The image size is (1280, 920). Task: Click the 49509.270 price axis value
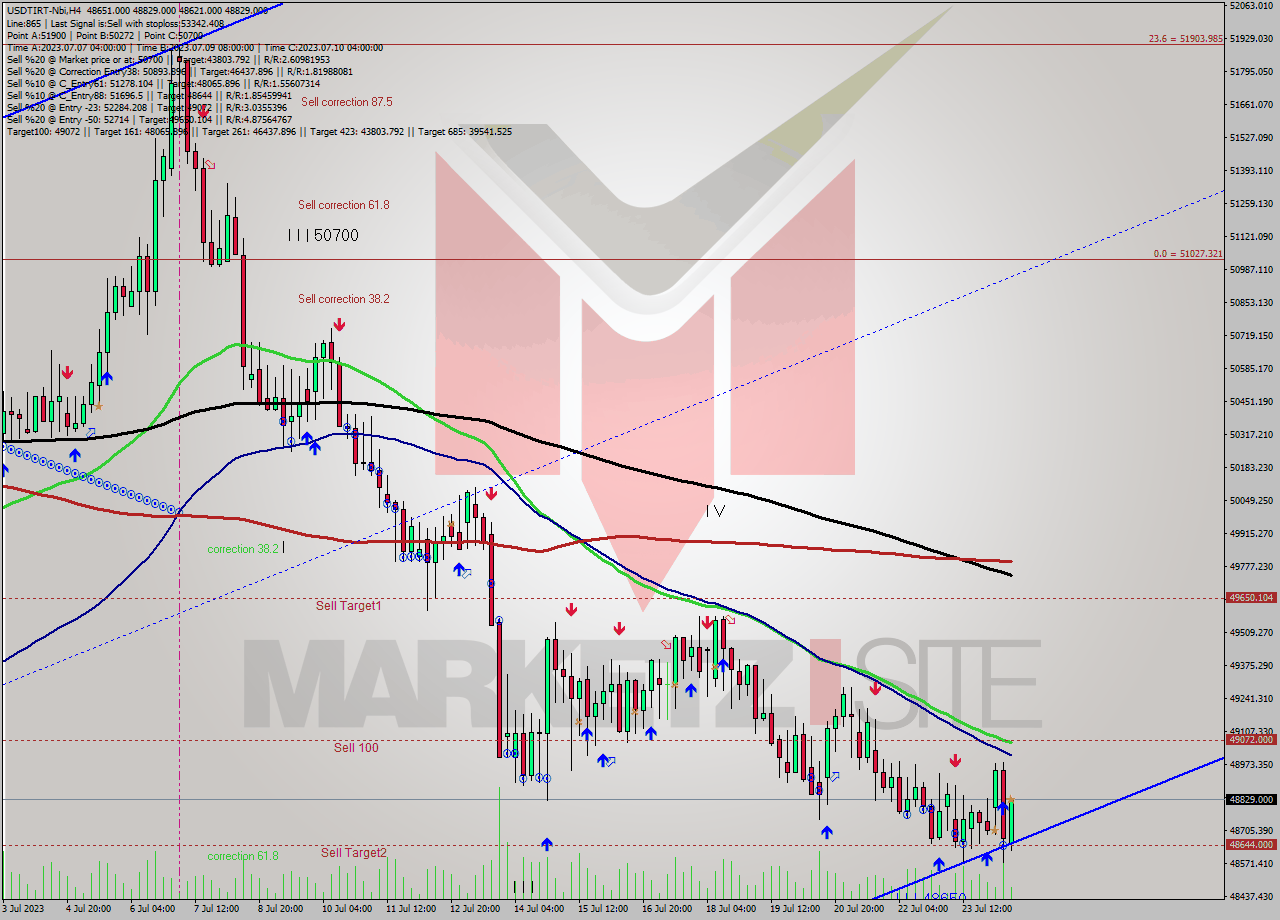[1251, 632]
